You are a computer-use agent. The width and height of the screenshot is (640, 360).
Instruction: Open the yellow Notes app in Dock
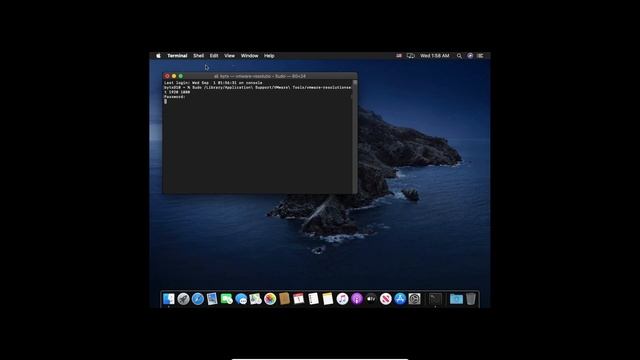point(328,299)
